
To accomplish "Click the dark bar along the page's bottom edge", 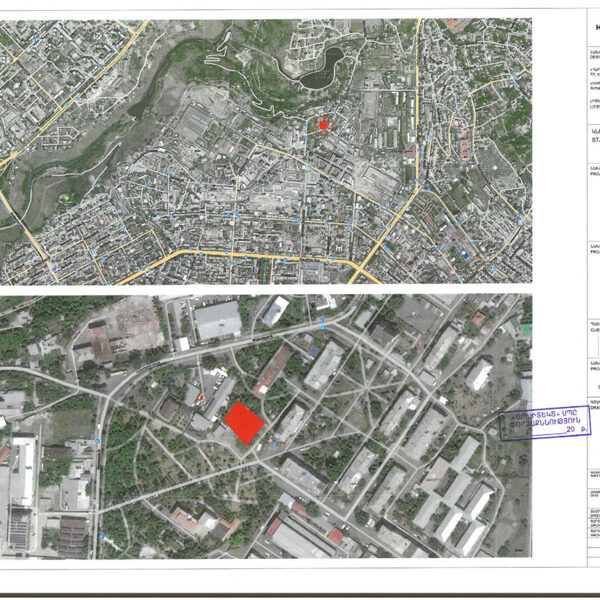I will click(x=300, y=593).
